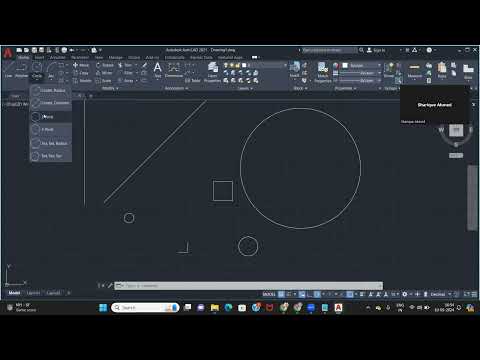The width and height of the screenshot is (480, 360).
Task: Click the Copy tool
Action: (x=81, y=73)
